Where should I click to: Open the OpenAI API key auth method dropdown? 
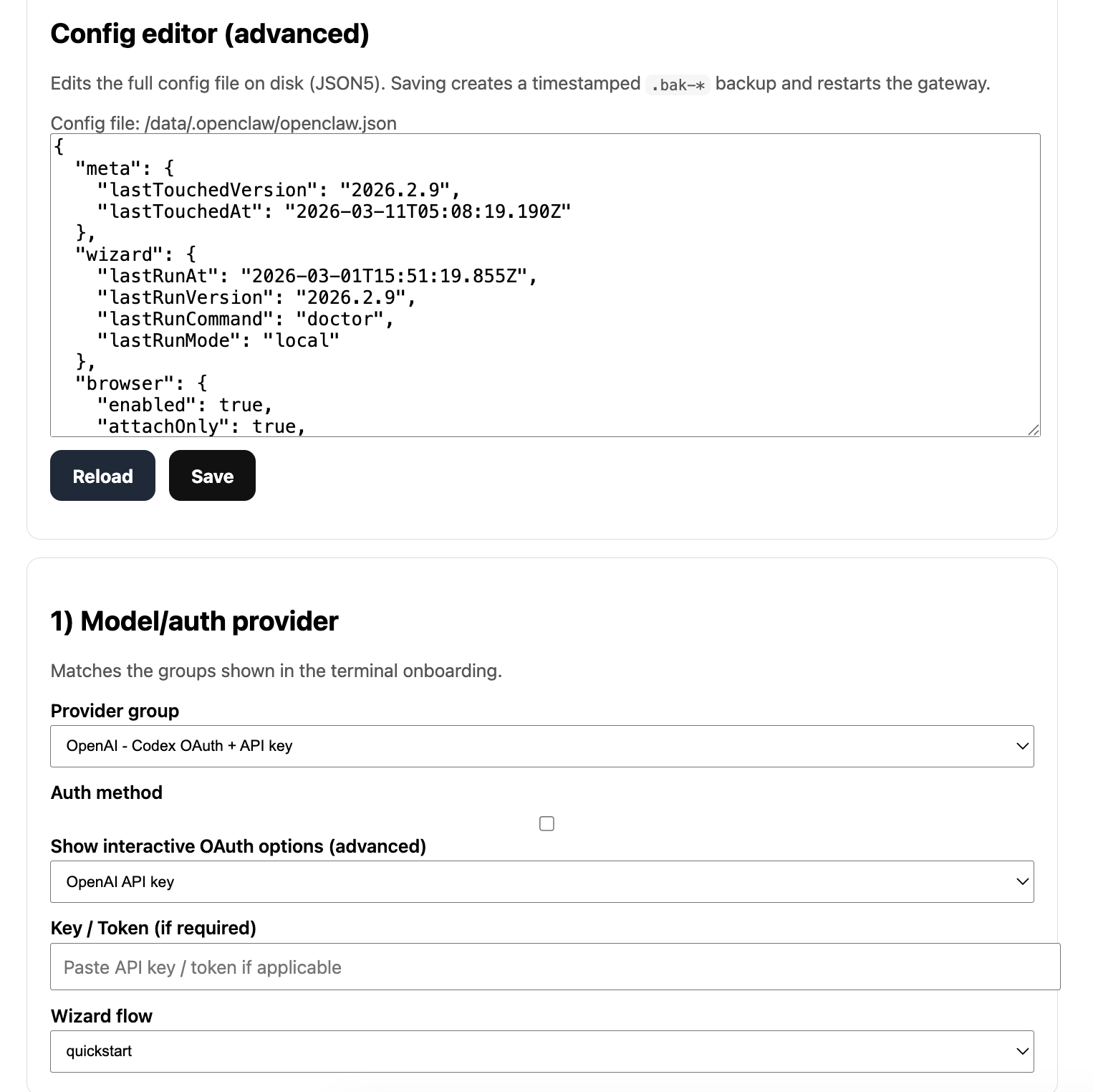[x=541, y=881]
